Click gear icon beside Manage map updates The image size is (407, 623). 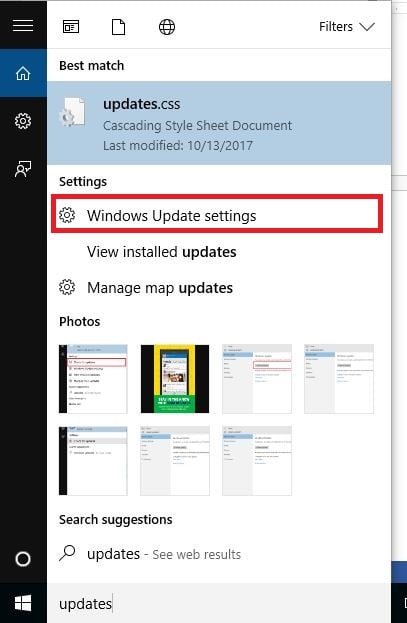(x=67, y=287)
